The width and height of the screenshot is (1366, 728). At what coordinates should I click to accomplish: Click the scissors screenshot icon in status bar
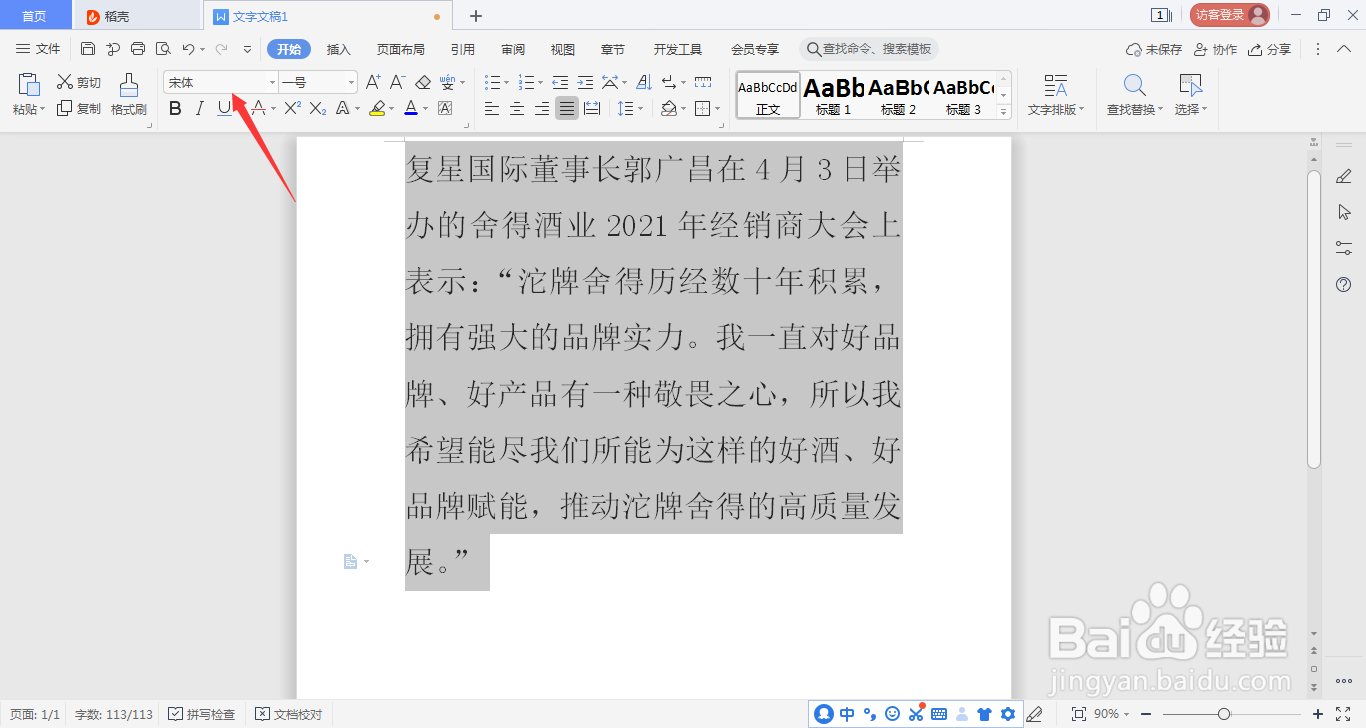(x=916, y=713)
